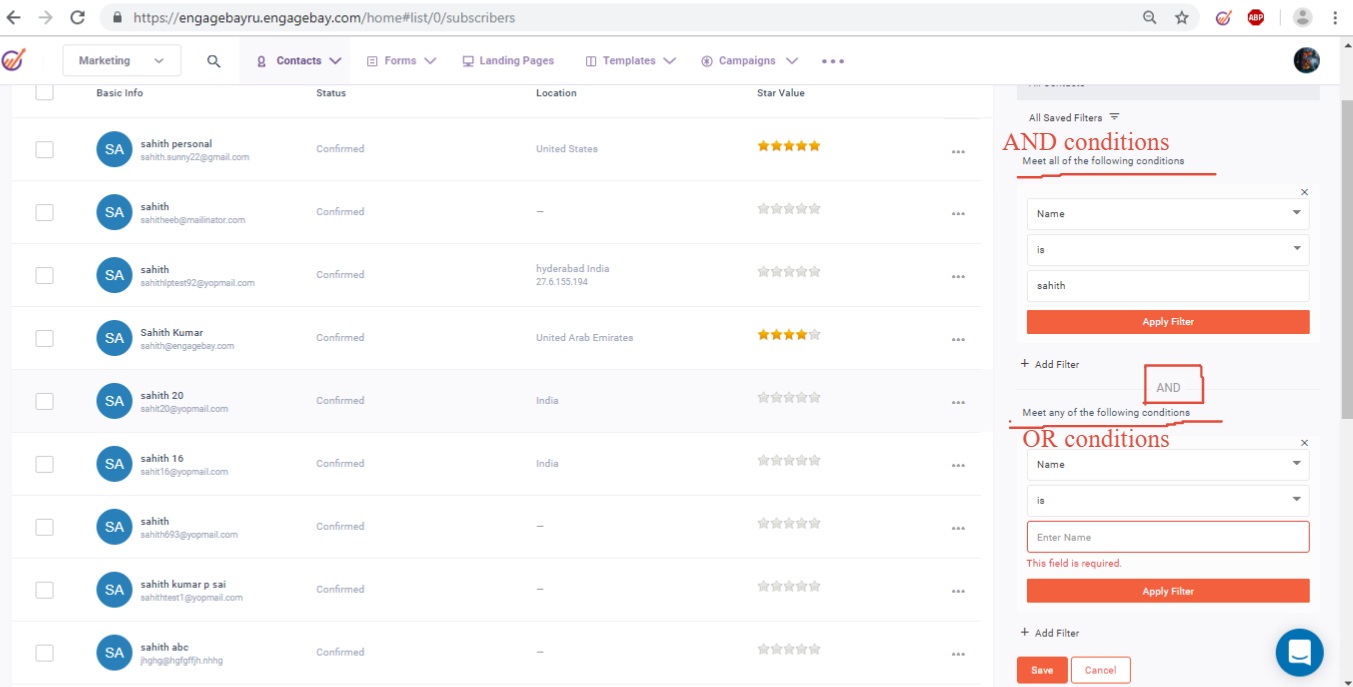Screen dimensions: 1353x687
Task: Open the more options ellipsis in navbar
Action: tap(832, 61)
